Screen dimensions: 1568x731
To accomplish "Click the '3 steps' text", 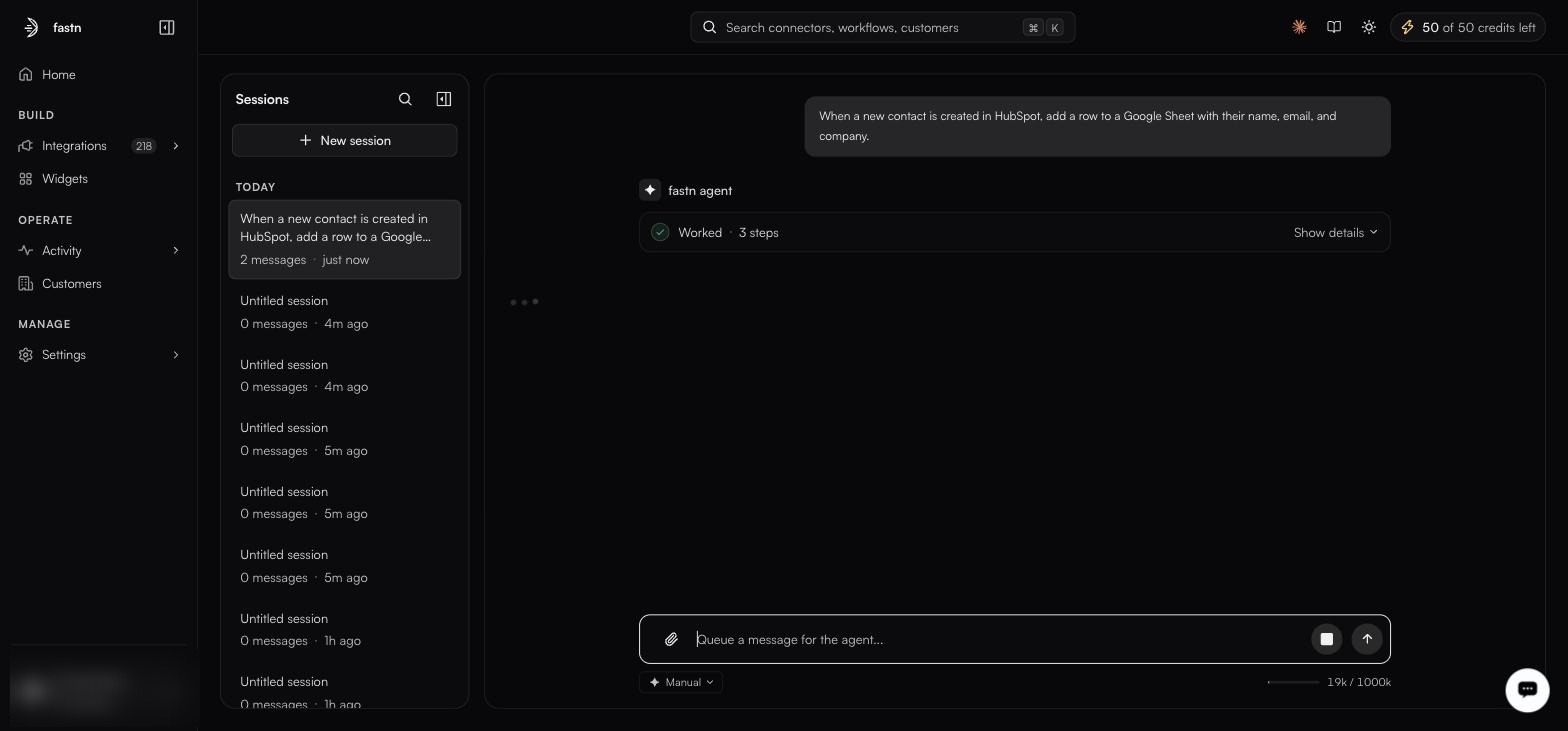I will click(x=759, y=233).
